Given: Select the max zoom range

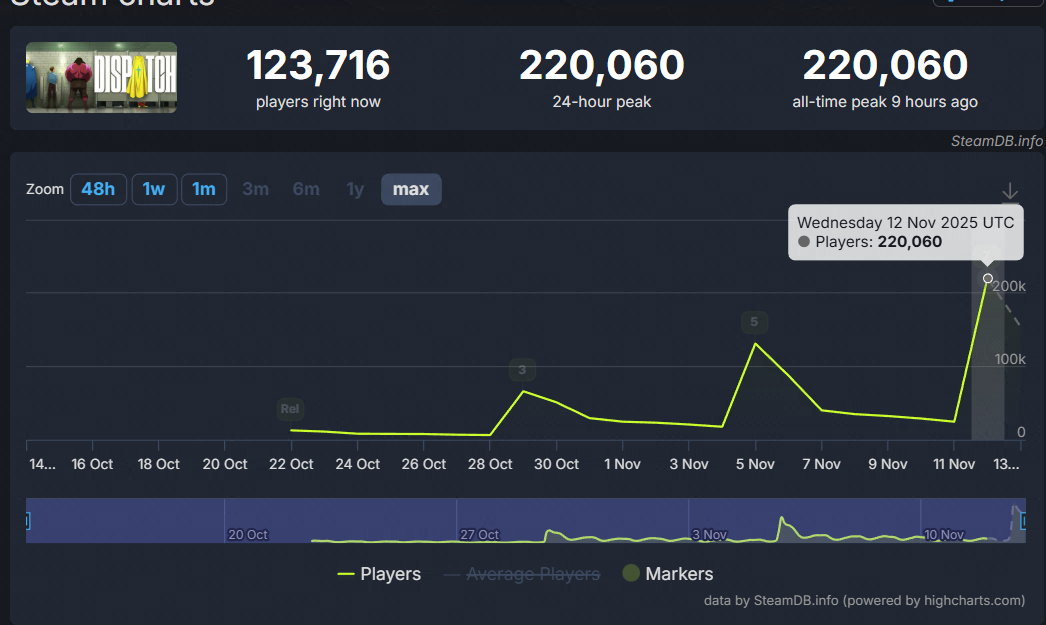Looking at the screenshot, I should [411, 189].
